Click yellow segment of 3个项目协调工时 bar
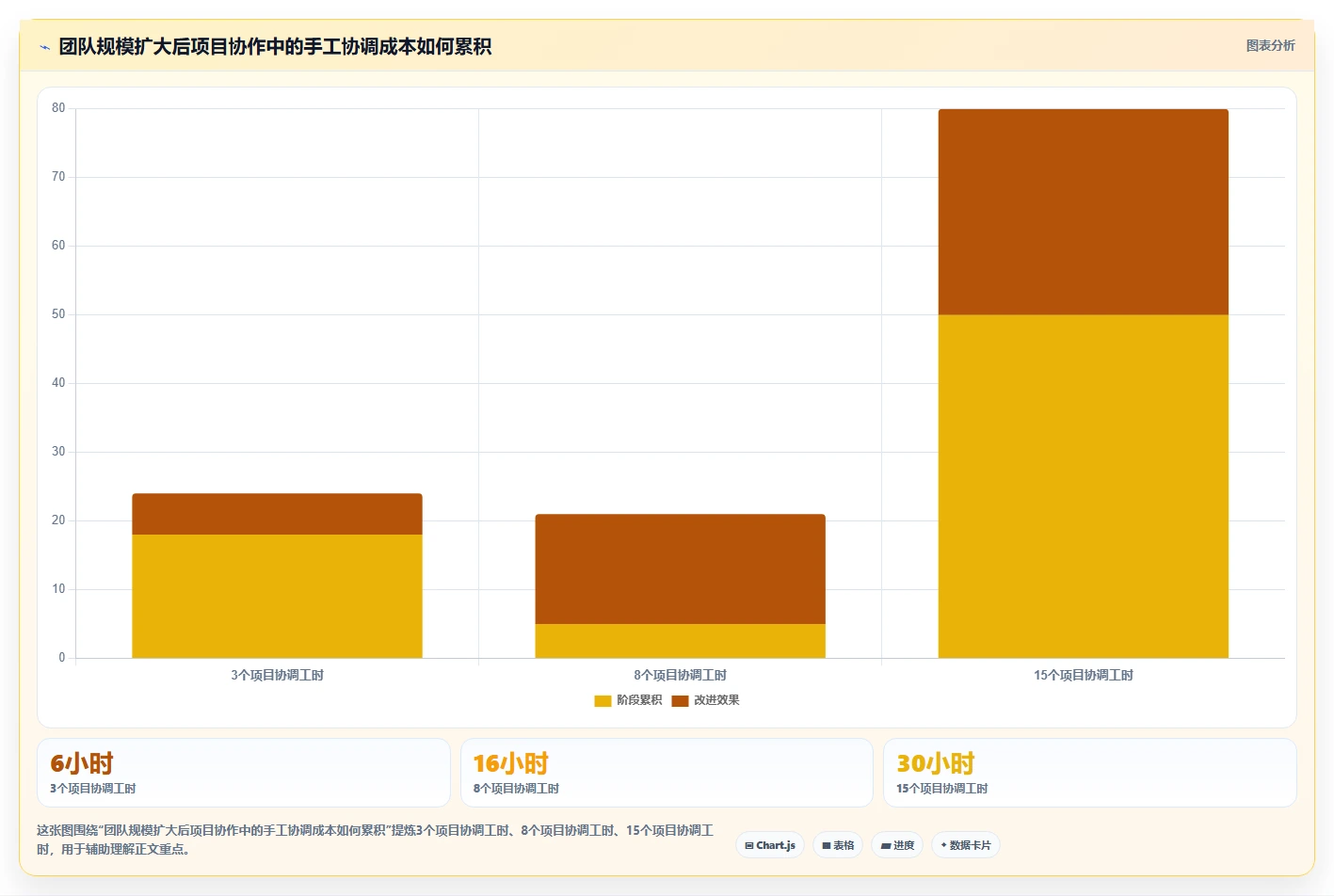The image size is (1334, 896). [x=277, y=596]
